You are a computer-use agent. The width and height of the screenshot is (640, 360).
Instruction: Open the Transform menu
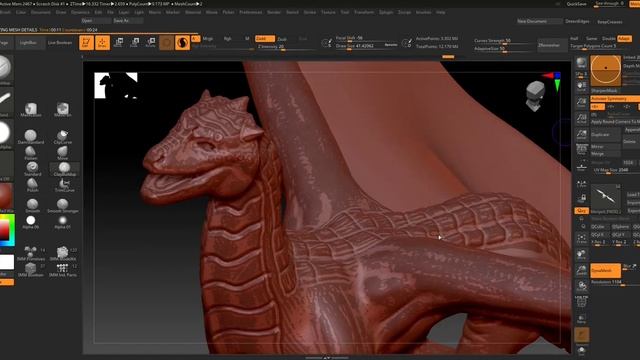(x=364, y=12)
